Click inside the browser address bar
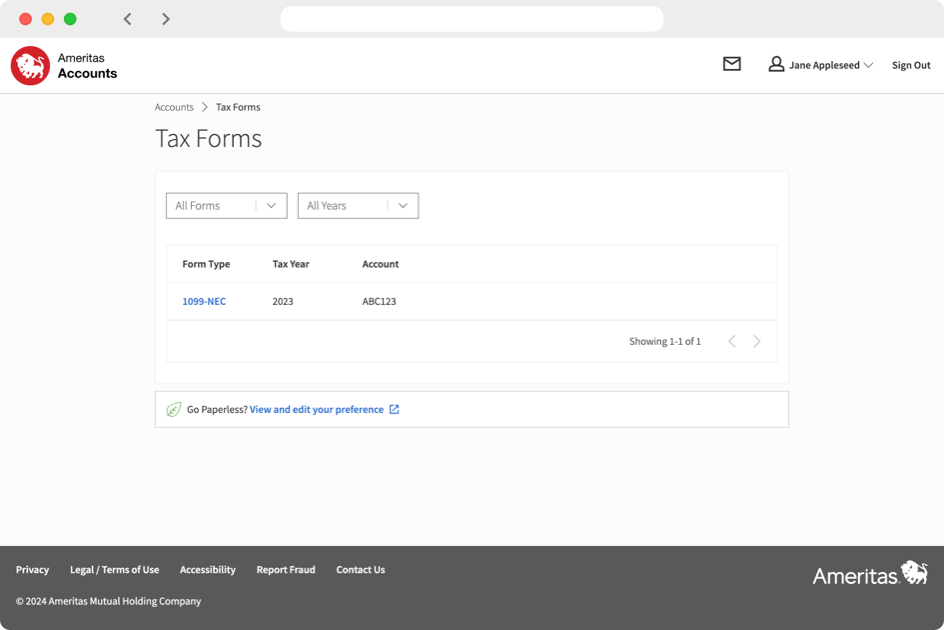 [x=471, y=19]
